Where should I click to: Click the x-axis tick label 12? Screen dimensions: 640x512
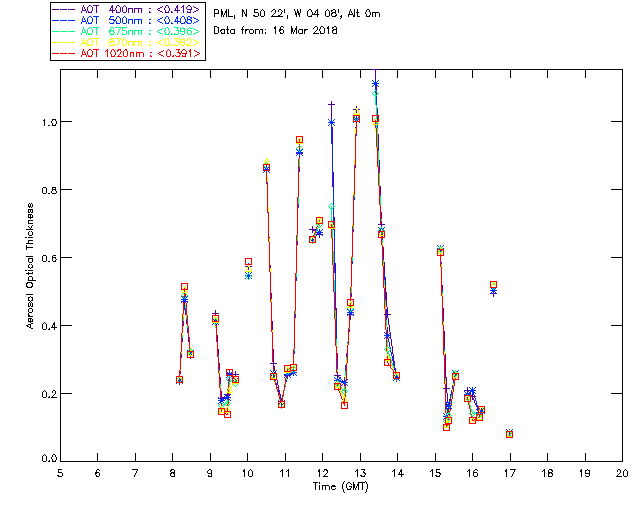point(323,472)
